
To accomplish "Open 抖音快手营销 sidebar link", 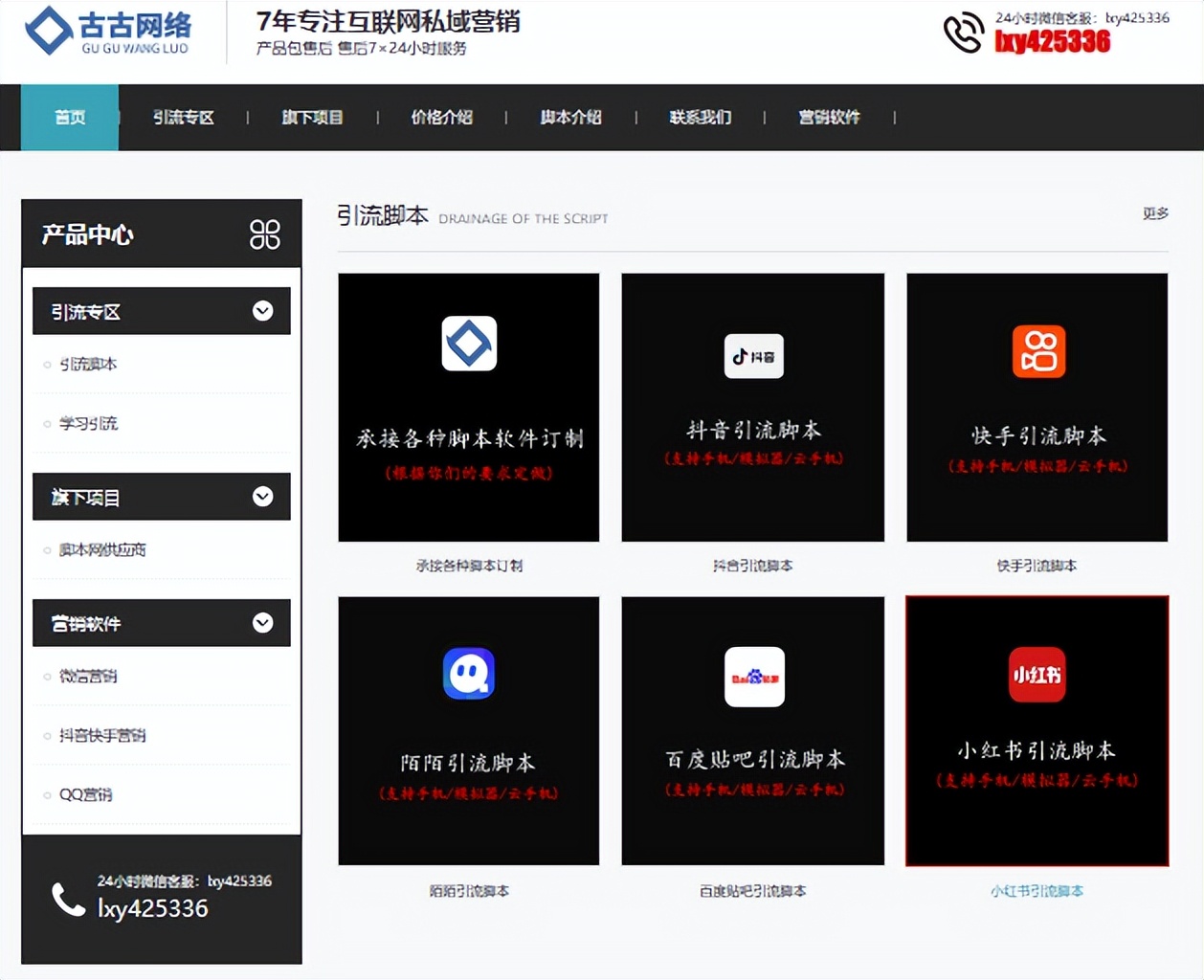I will point(102,735).
